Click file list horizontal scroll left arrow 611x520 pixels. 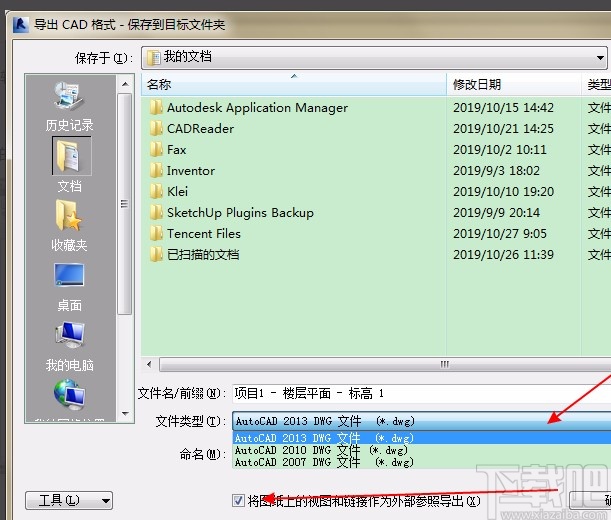149,364
